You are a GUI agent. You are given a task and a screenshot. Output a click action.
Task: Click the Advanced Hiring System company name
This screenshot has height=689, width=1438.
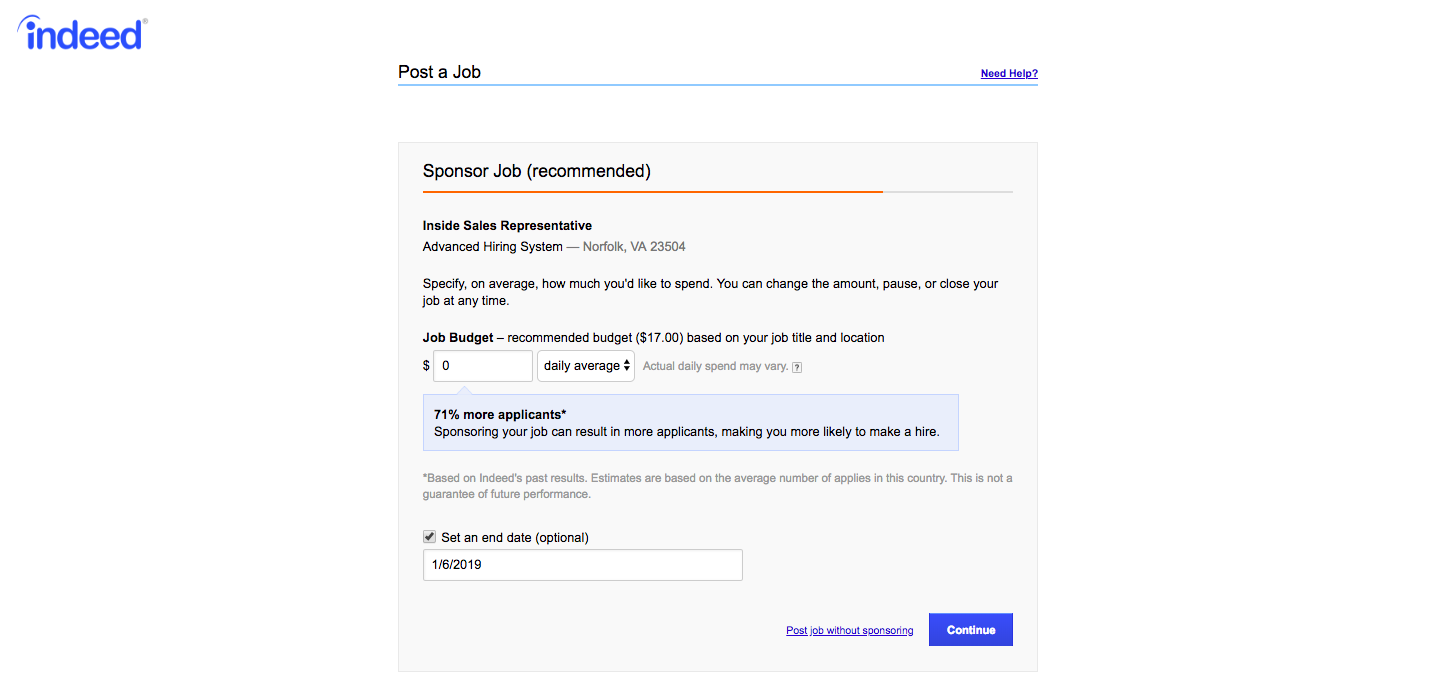(493, 247)
